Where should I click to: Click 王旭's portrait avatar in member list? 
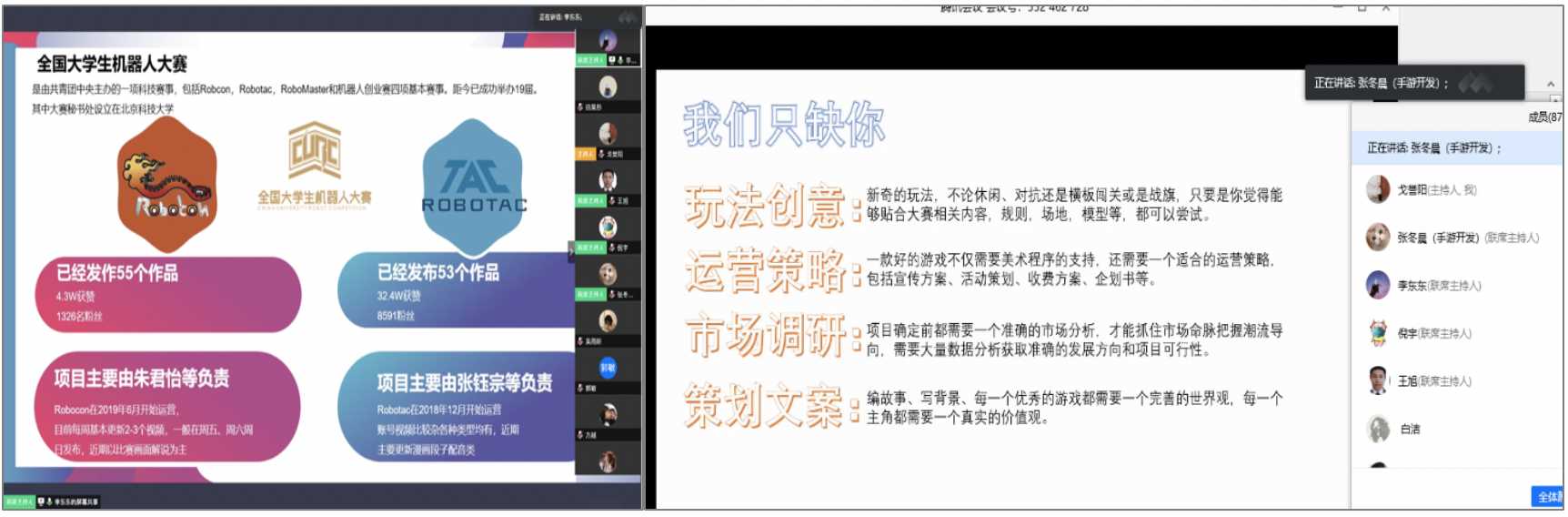click(1378, 380)
